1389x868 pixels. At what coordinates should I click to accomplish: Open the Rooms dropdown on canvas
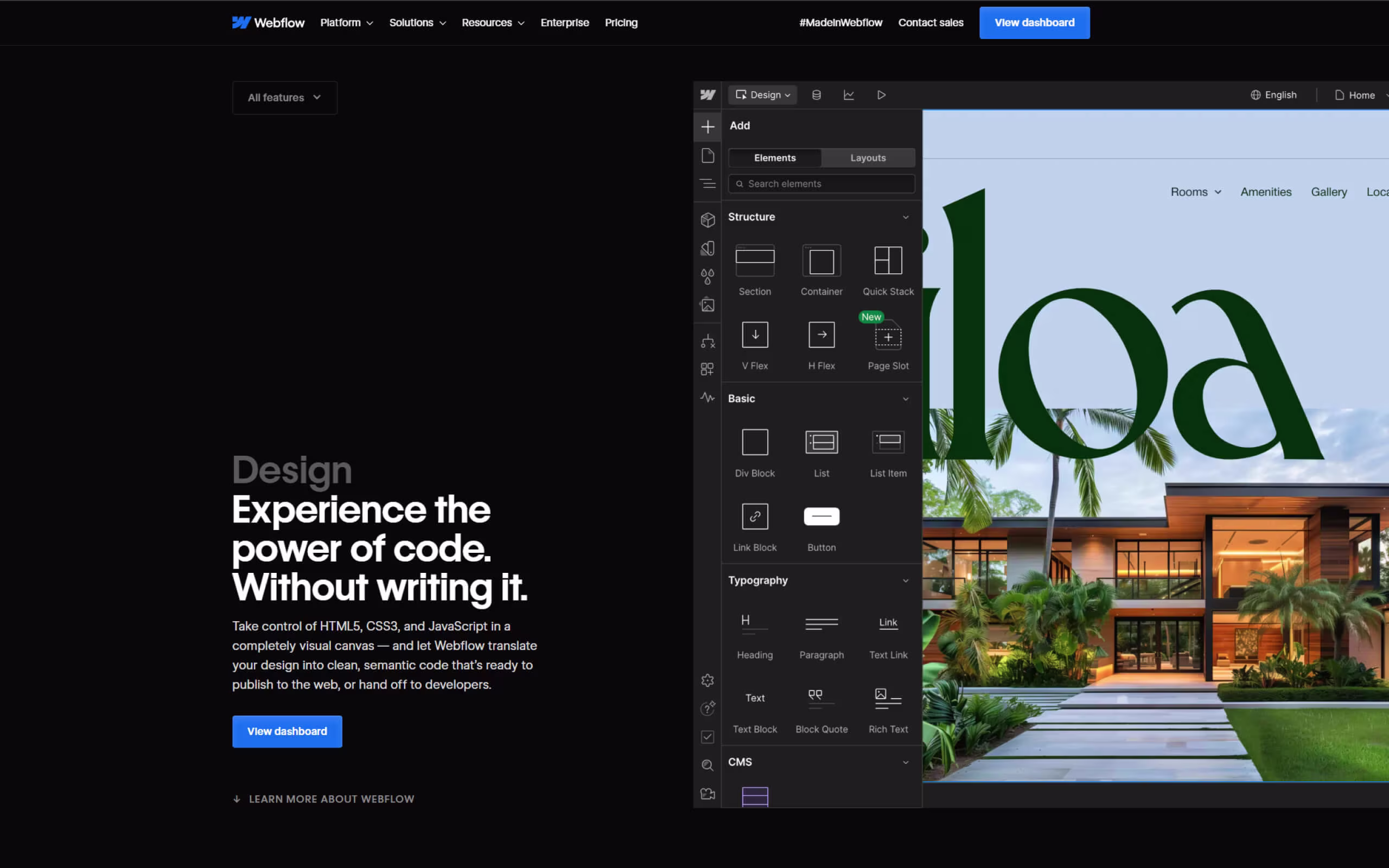point(1196,192)
